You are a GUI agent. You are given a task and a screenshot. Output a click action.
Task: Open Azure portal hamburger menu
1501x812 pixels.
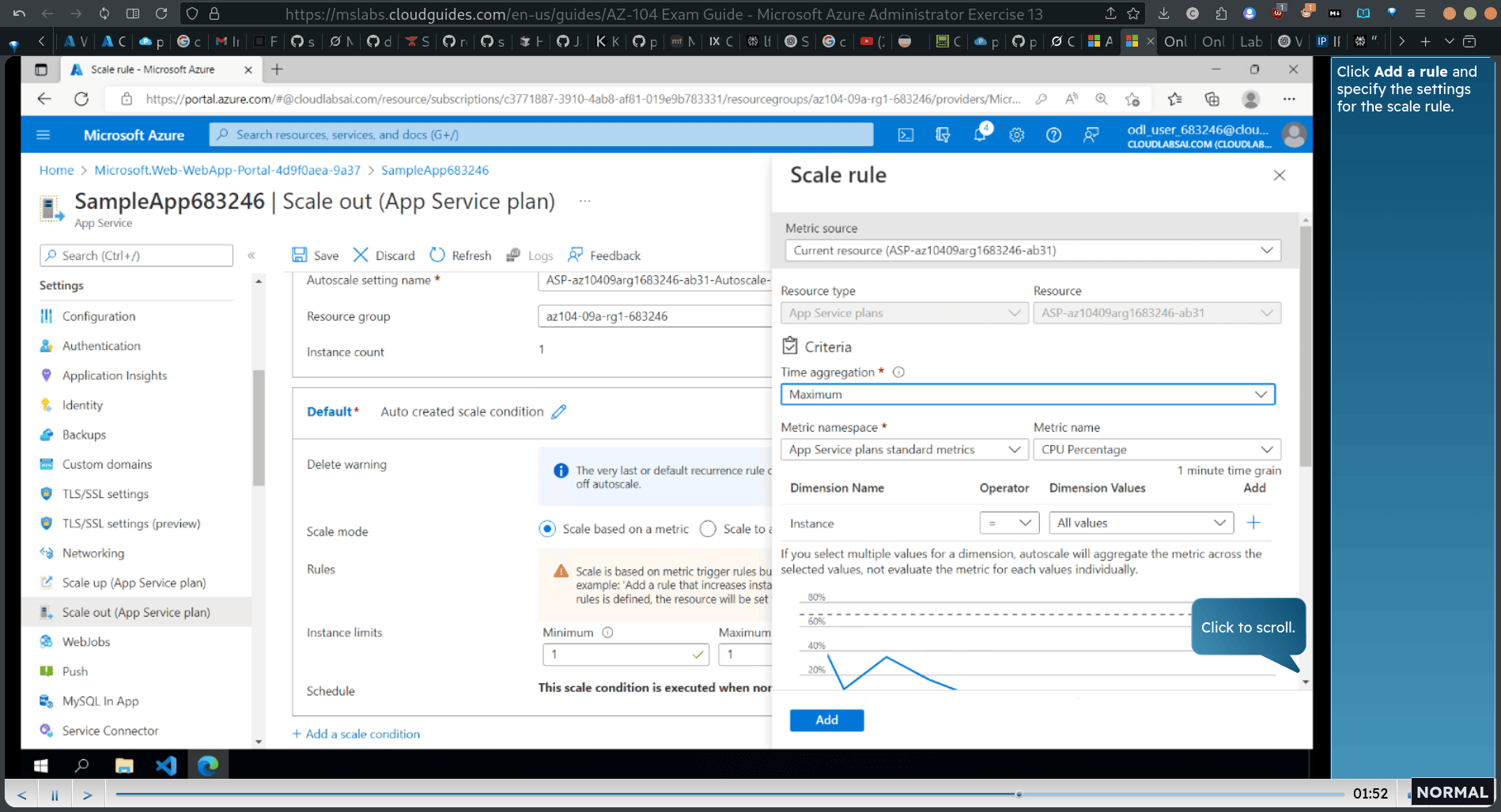tap(43, 135)
